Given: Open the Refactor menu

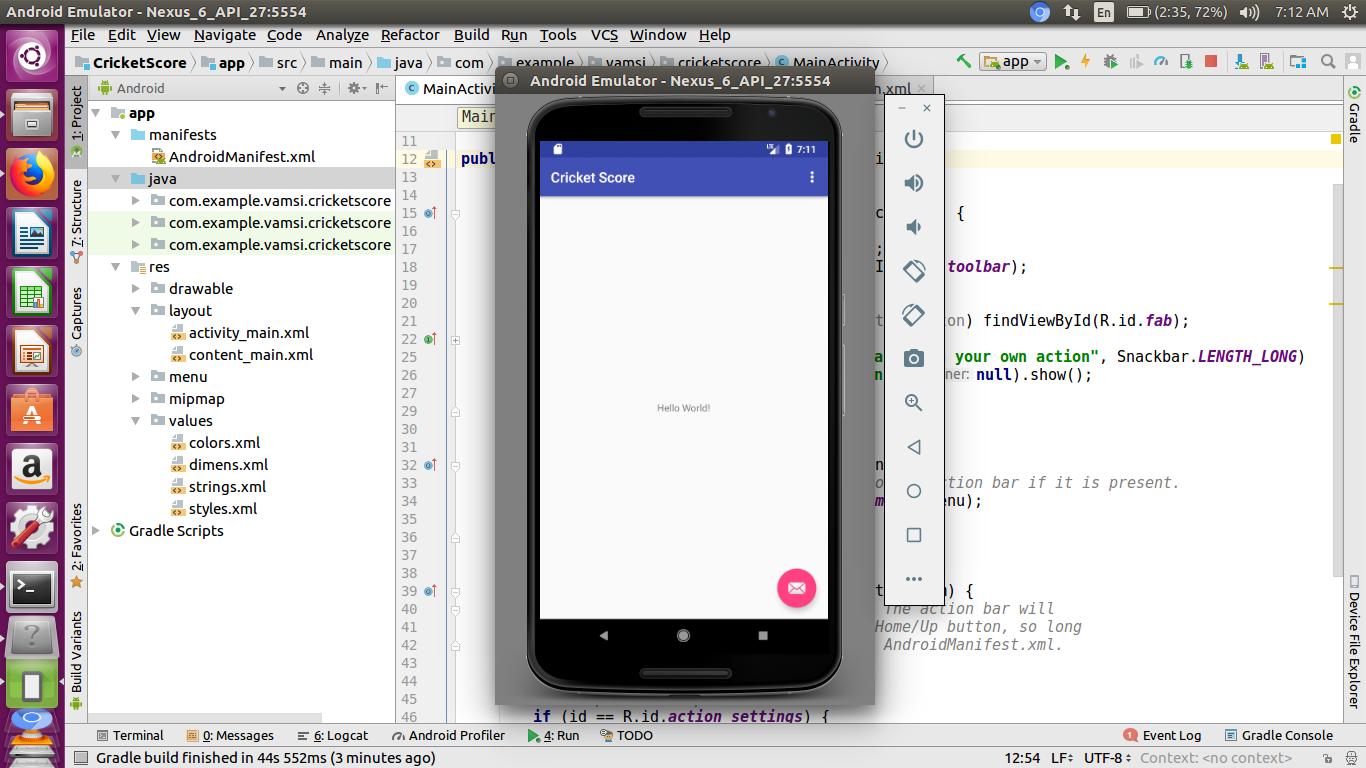Looking at the screenshot, I should pyautogui.click(x=410, y=34).
